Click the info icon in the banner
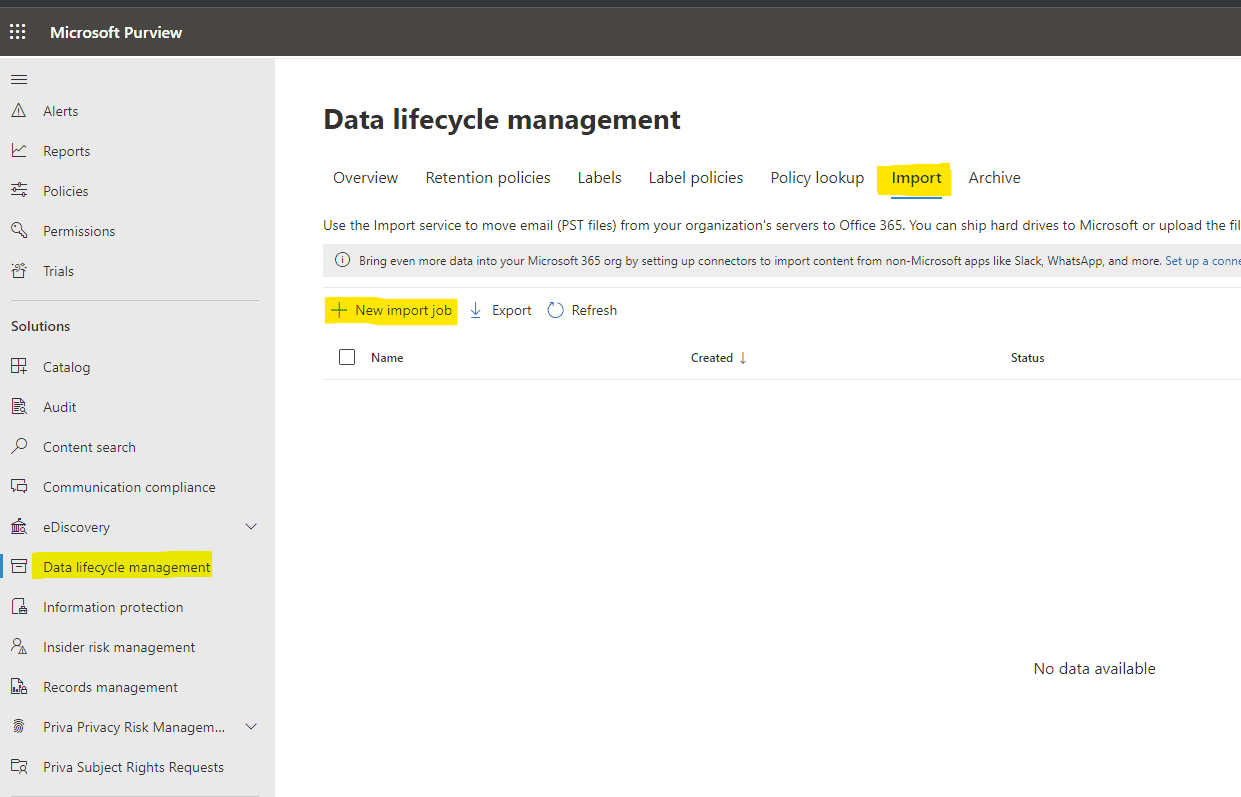The width and height of the screenshot is (1241, 797). (342, 261)
